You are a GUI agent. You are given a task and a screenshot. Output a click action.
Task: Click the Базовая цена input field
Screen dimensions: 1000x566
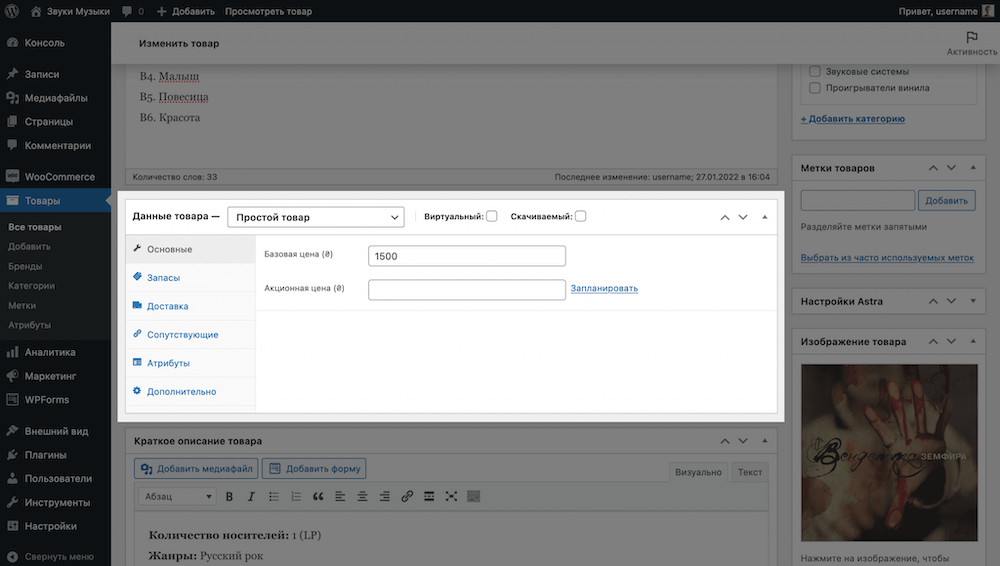pos(467,256)
